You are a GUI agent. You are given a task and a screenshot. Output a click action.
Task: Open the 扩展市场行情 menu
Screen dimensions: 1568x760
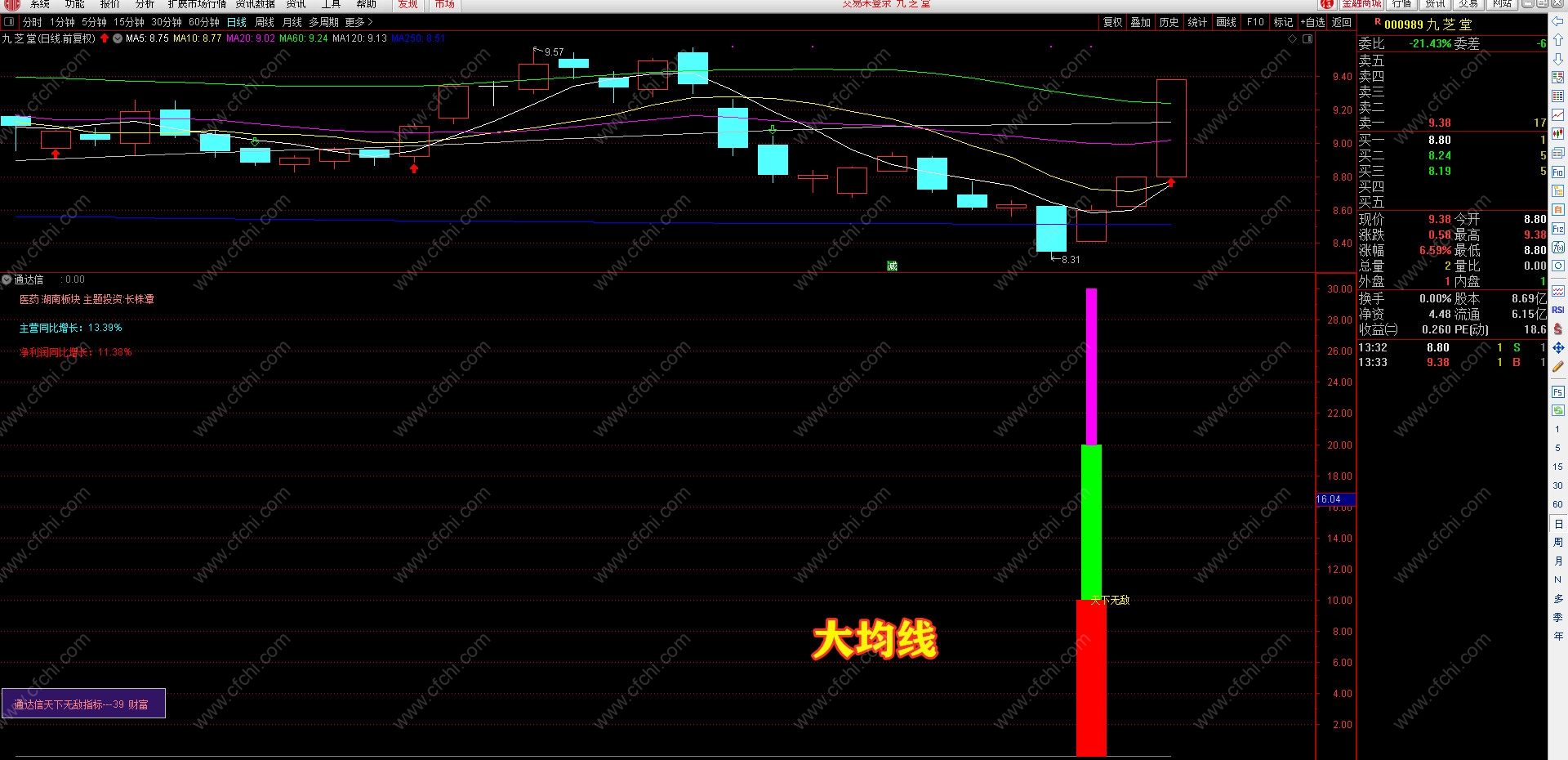click(x=197, y=4)
